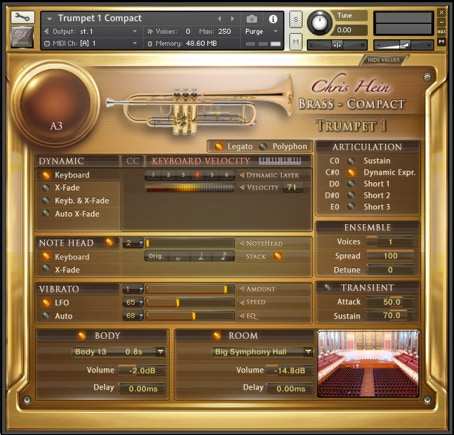454x435 pixels.
Task: Toggle the Stack button
Action: tap(277, 256)
